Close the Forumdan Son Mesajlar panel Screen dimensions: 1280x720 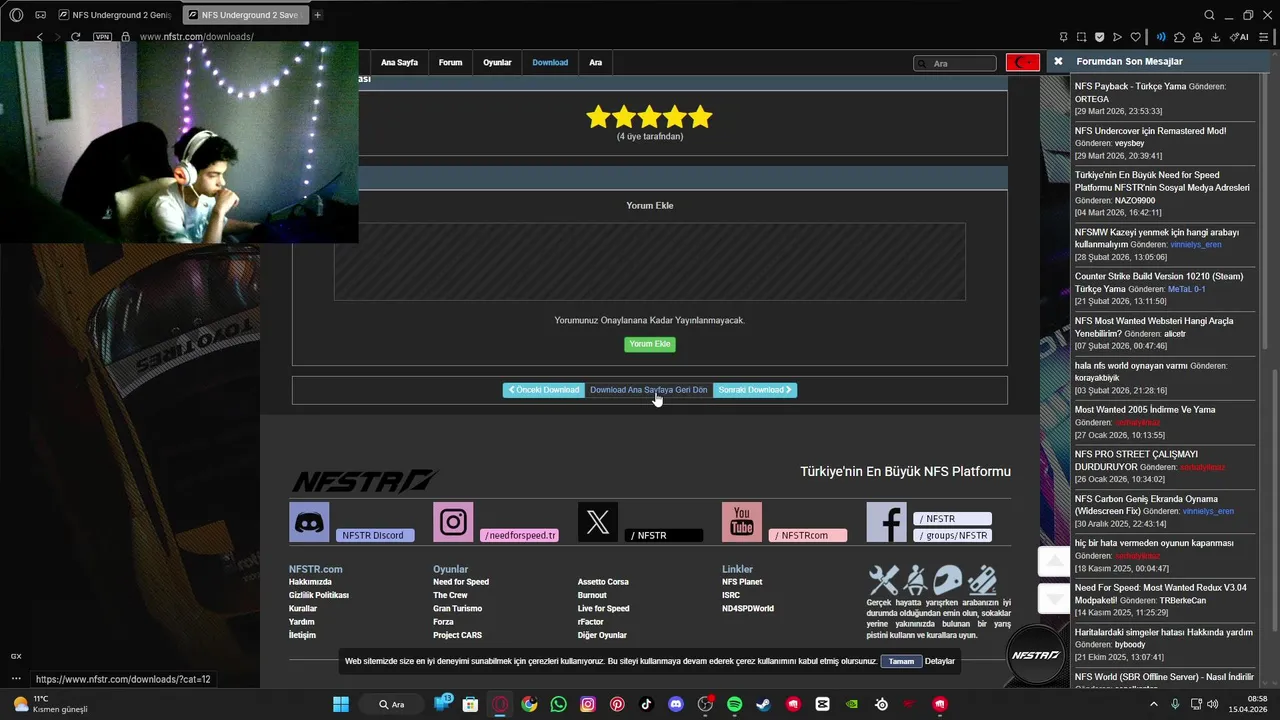coord(1058,62)
